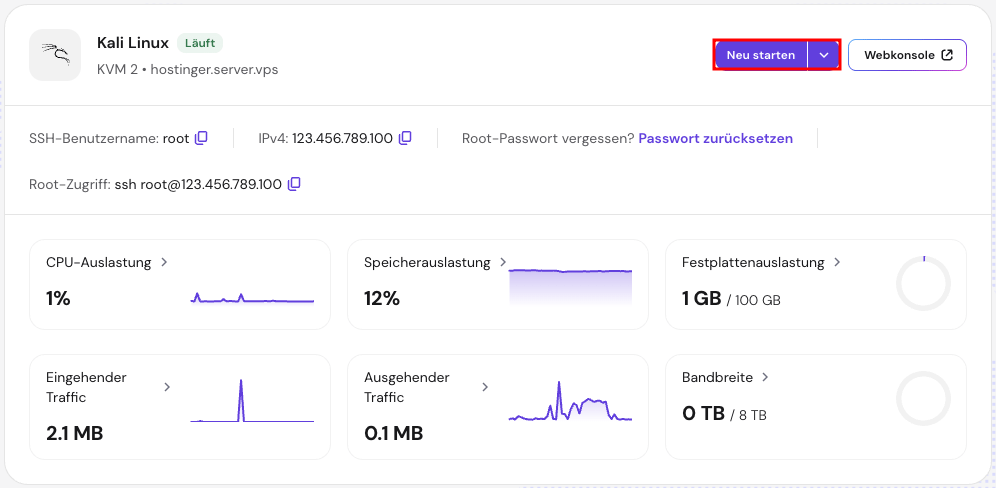Copy the IPv4 address 123.456.789.100
The image size is (996, 488).
[405, 138]
